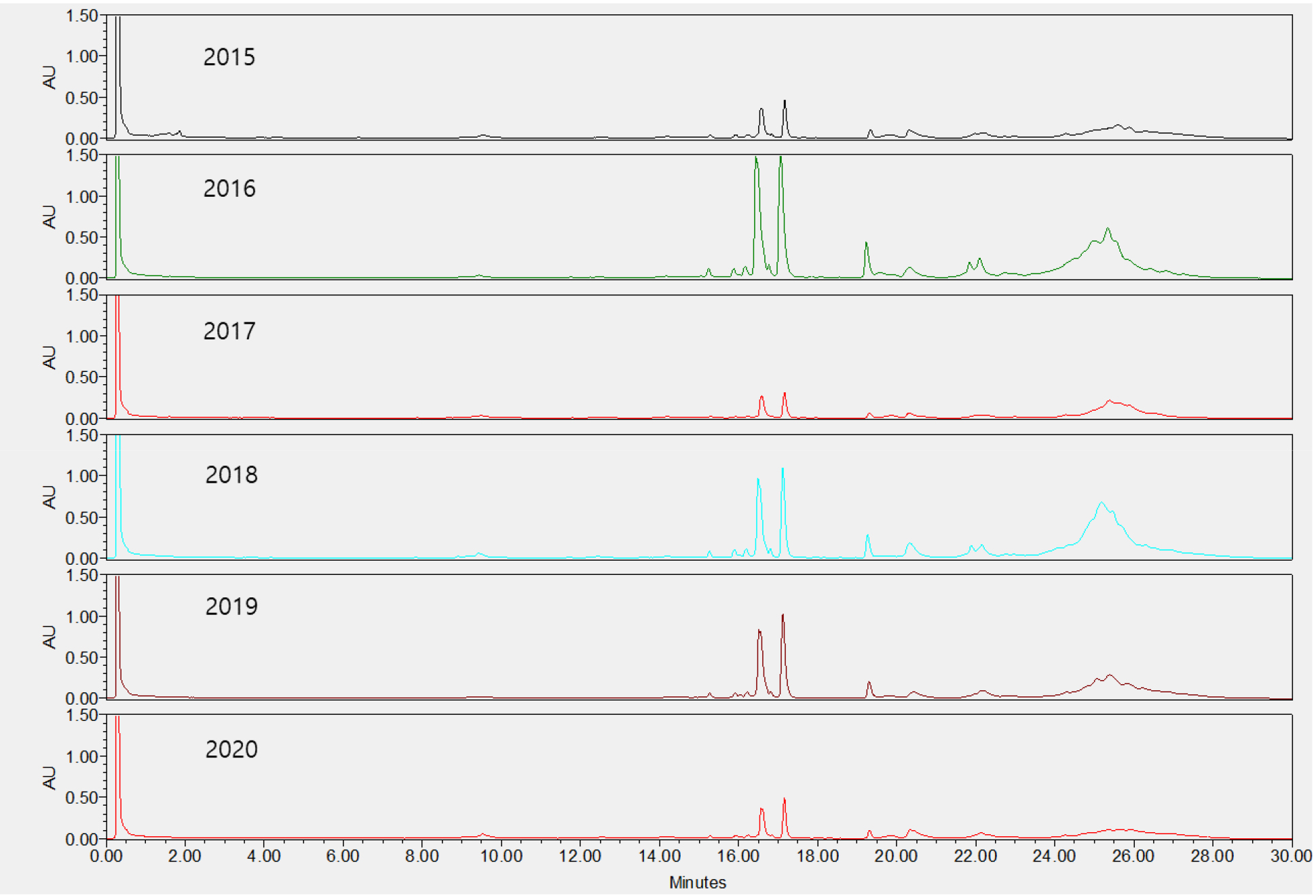Click the 30.00 minute axis tick label
1316x896 pixels.
(x=1290, y=856)
